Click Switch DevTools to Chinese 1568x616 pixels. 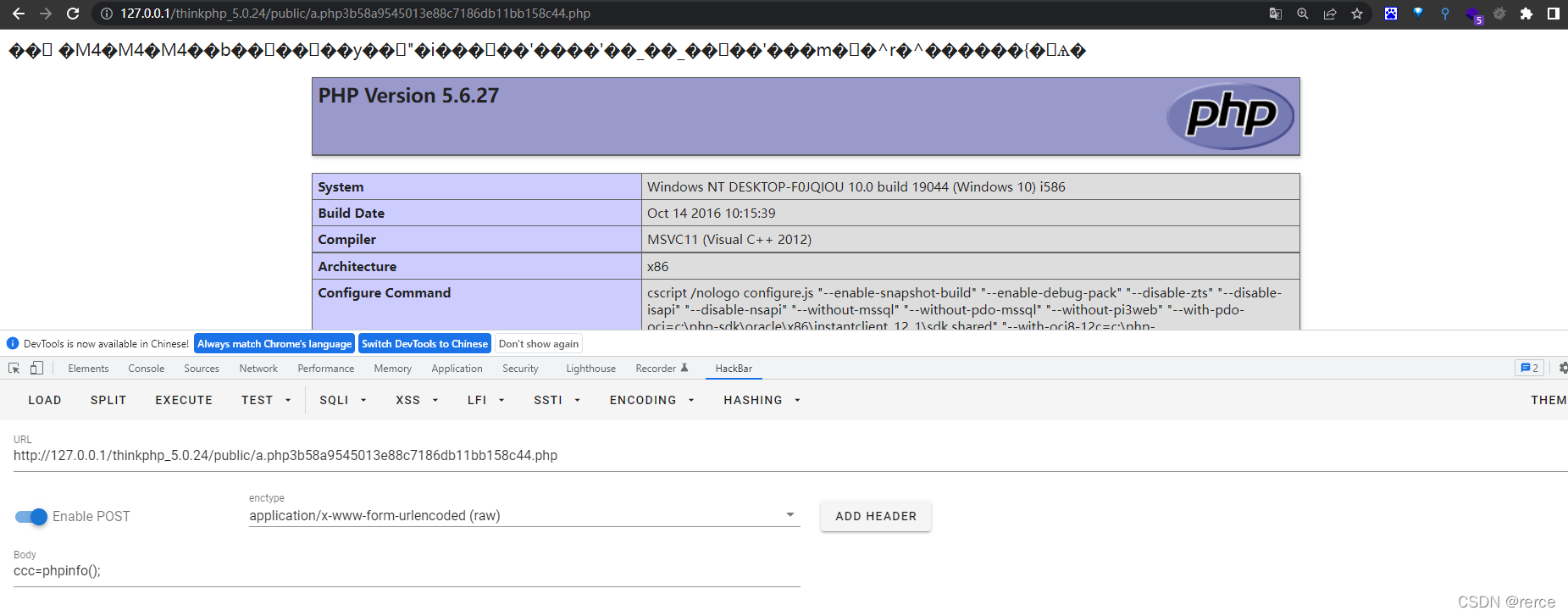pos(424,343)
